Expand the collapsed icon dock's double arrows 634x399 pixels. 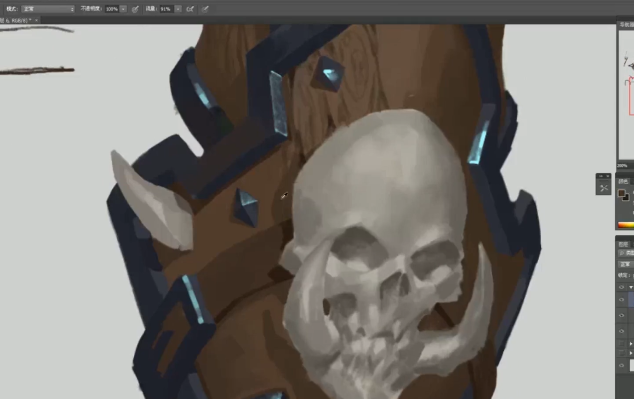click(x=601, y=176)
